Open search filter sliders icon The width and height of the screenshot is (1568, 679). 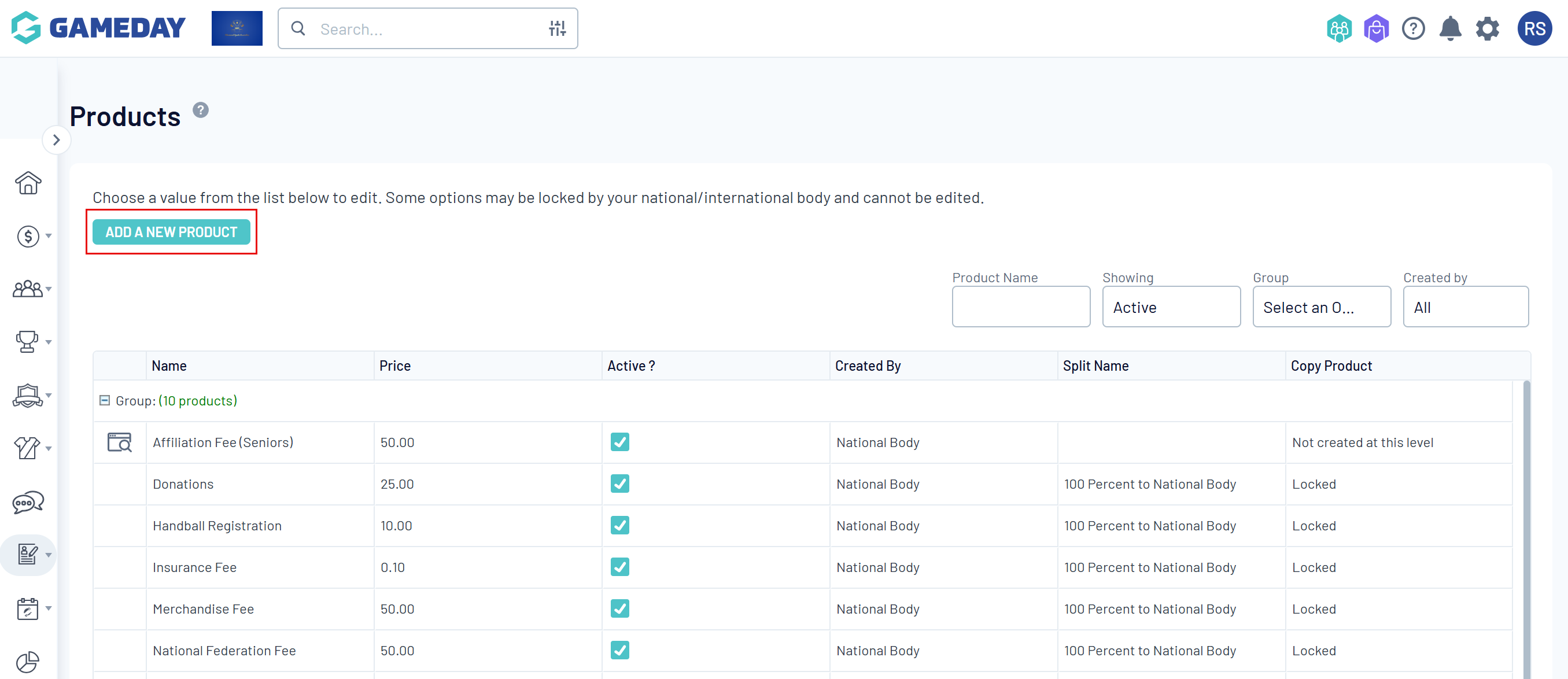click(557, 28)
